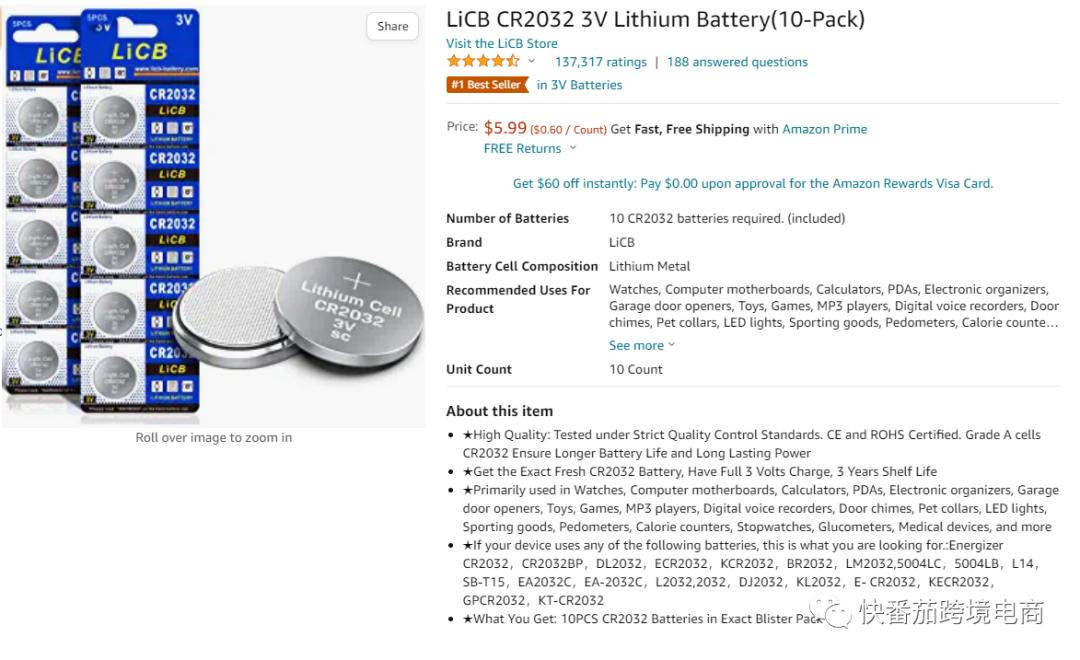Click the See more chevron arrow

(x=672, y=345)
